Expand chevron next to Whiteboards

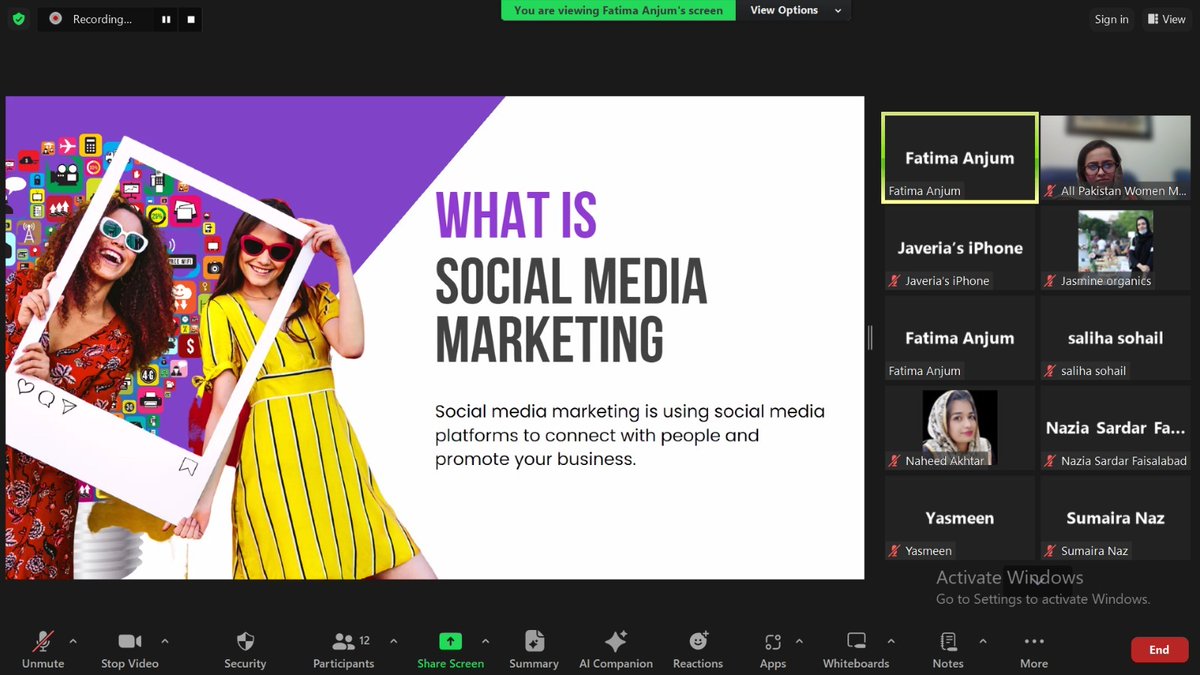pyautogui.click(x=891, y=641)
